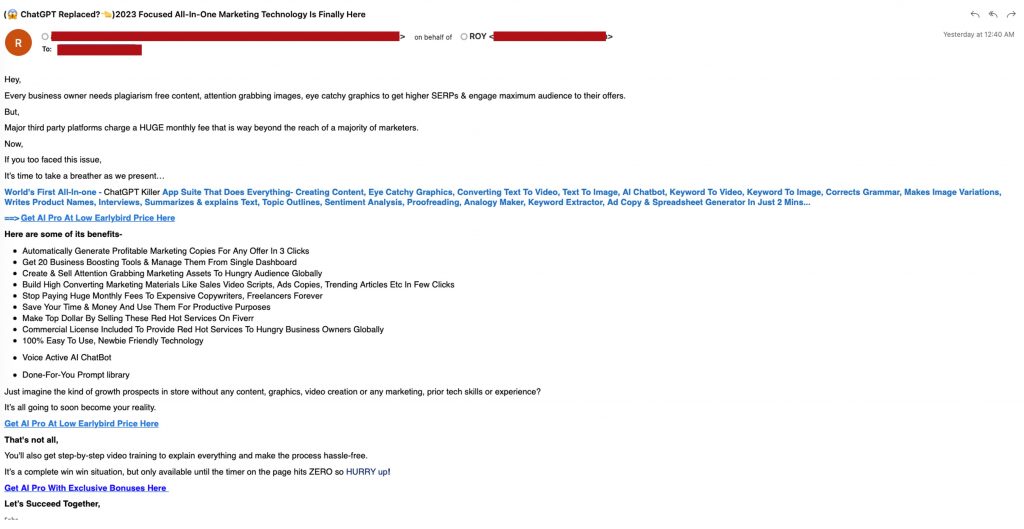Click the shocked-face emoji in the subject

(14, 13)
